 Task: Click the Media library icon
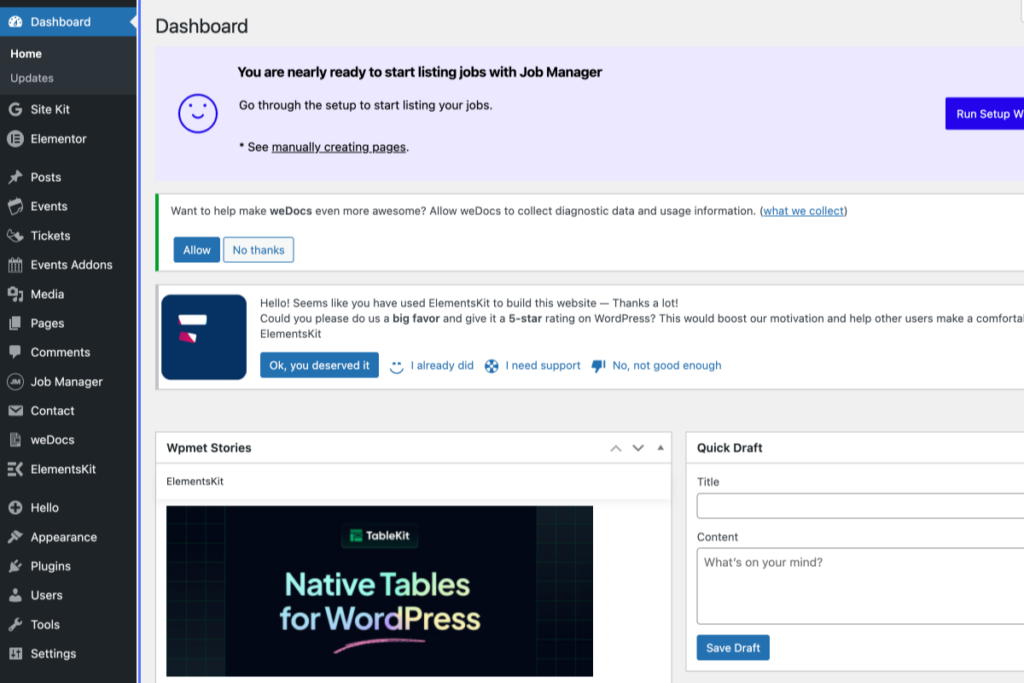(x=15, y=294)
